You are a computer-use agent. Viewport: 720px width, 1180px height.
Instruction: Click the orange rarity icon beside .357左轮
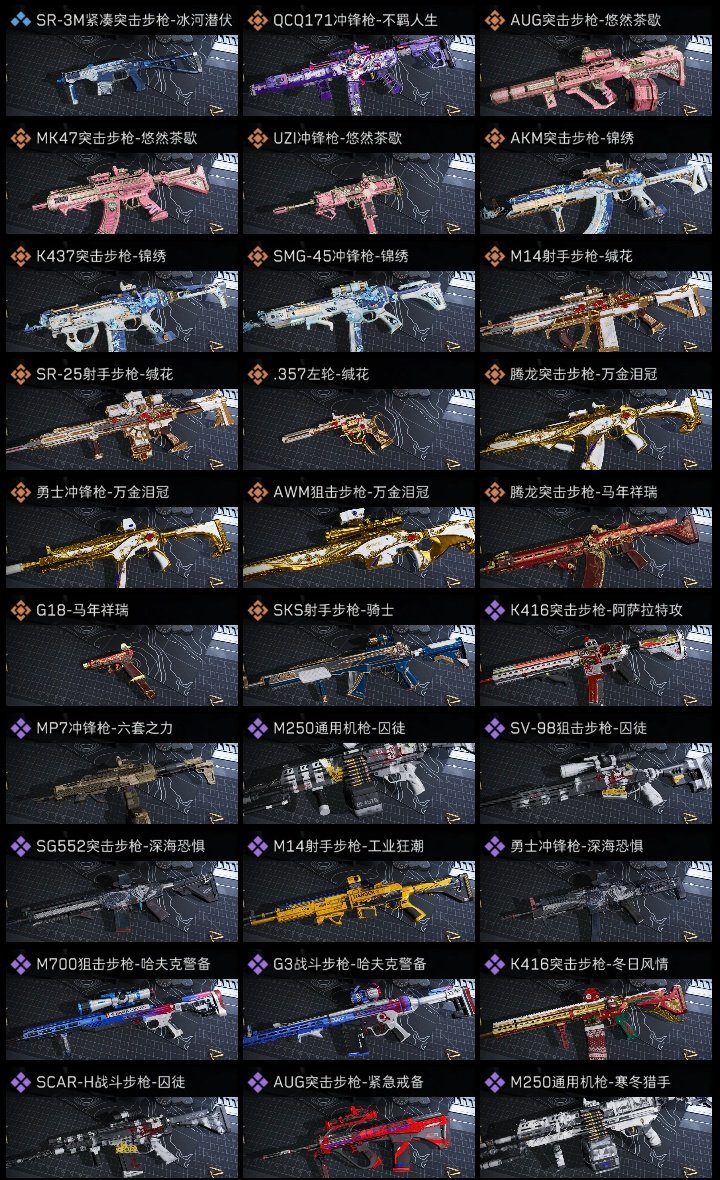257,374
